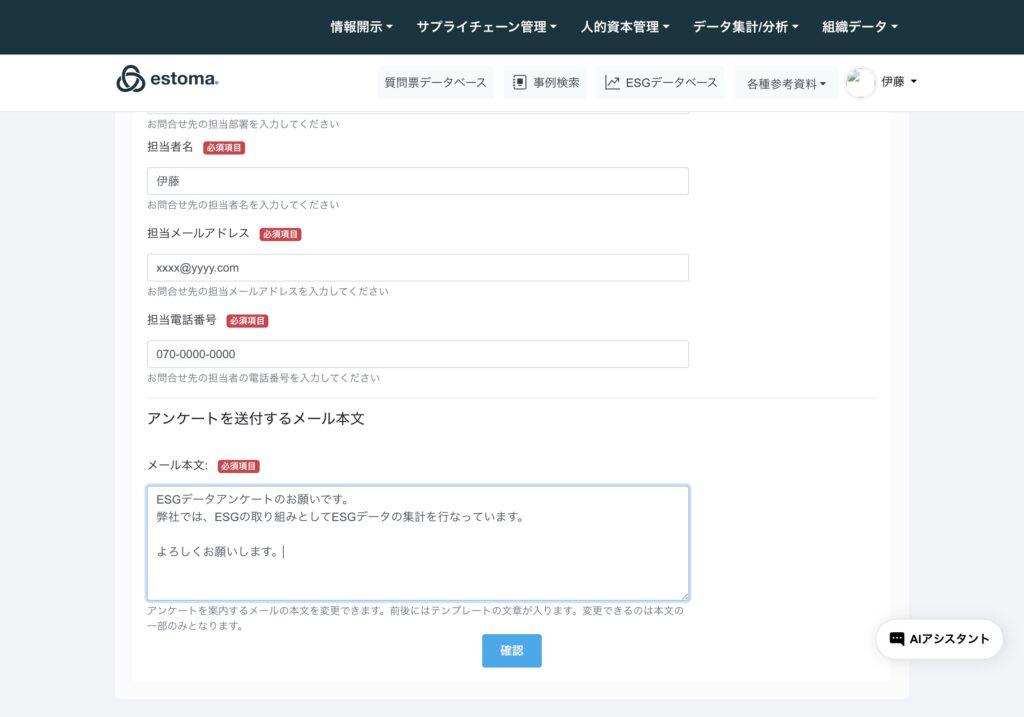The image size is (1024, 717).
Task: Expand the 各種参考資料 dropdown
Action: (786, 84)
